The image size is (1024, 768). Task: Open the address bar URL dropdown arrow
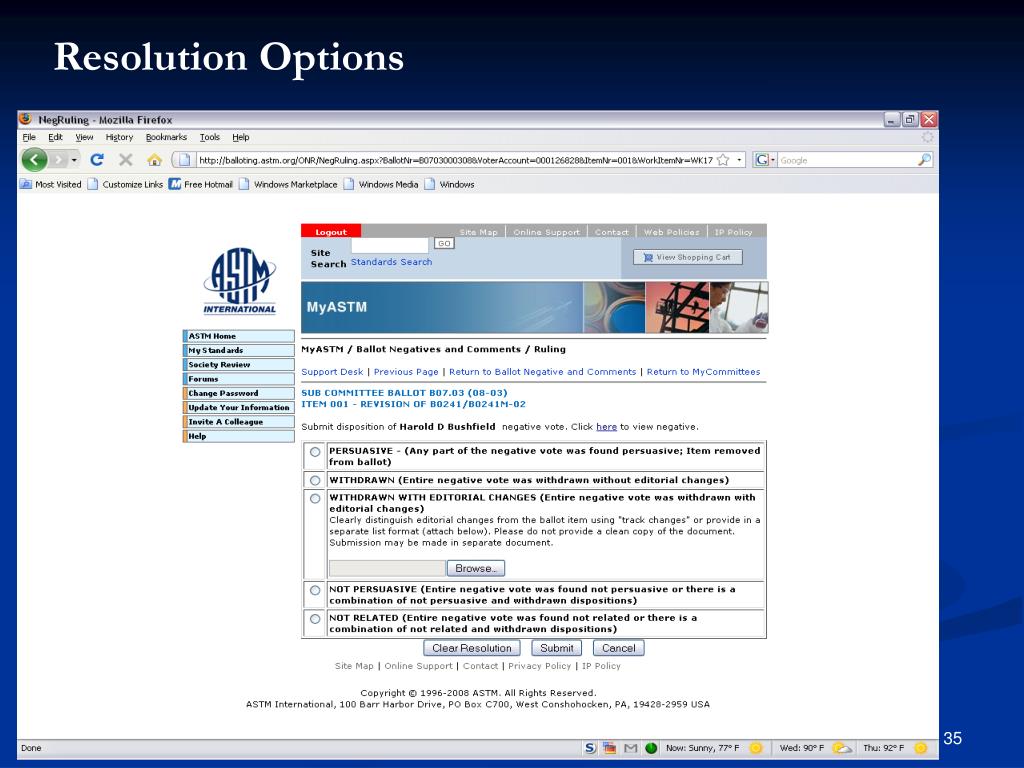point(739,160)
